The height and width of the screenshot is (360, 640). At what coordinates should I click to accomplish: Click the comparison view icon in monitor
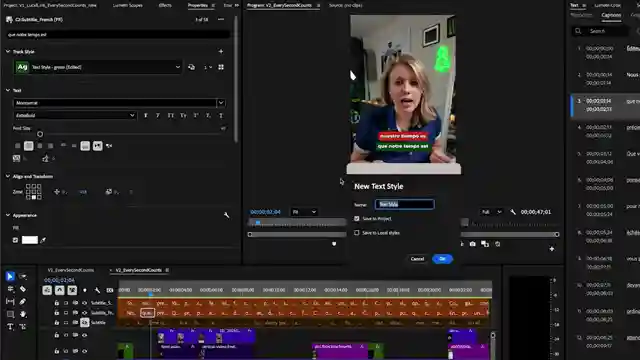(x=485, y=244)
